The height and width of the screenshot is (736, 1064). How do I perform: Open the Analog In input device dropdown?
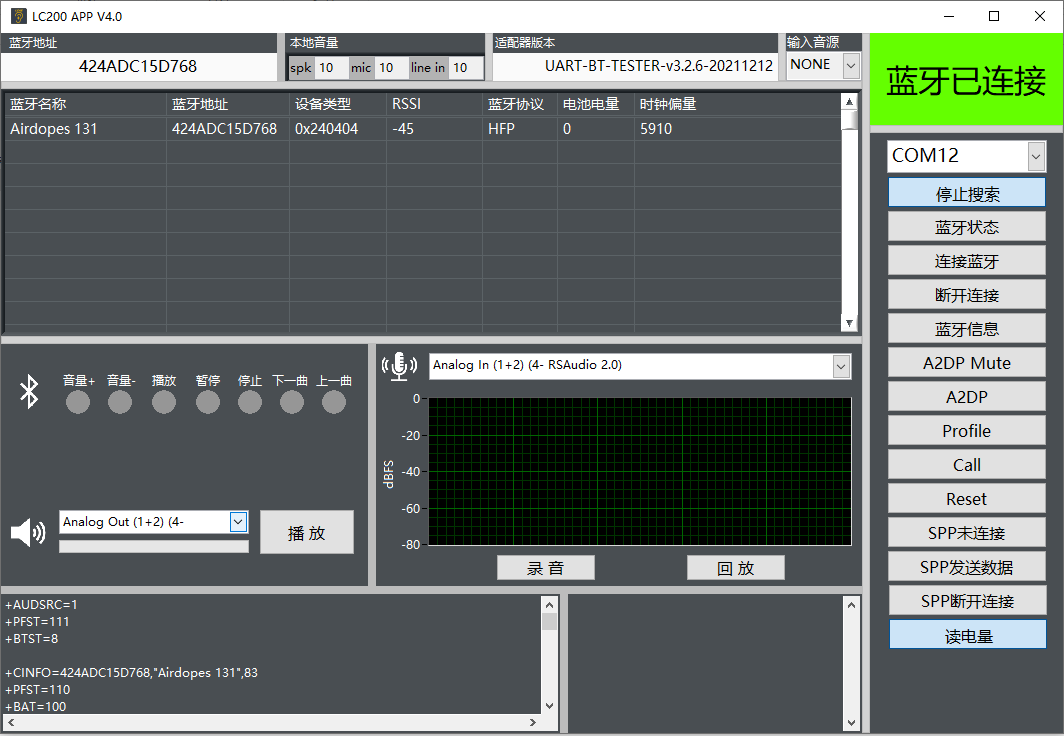coord(841,366)
